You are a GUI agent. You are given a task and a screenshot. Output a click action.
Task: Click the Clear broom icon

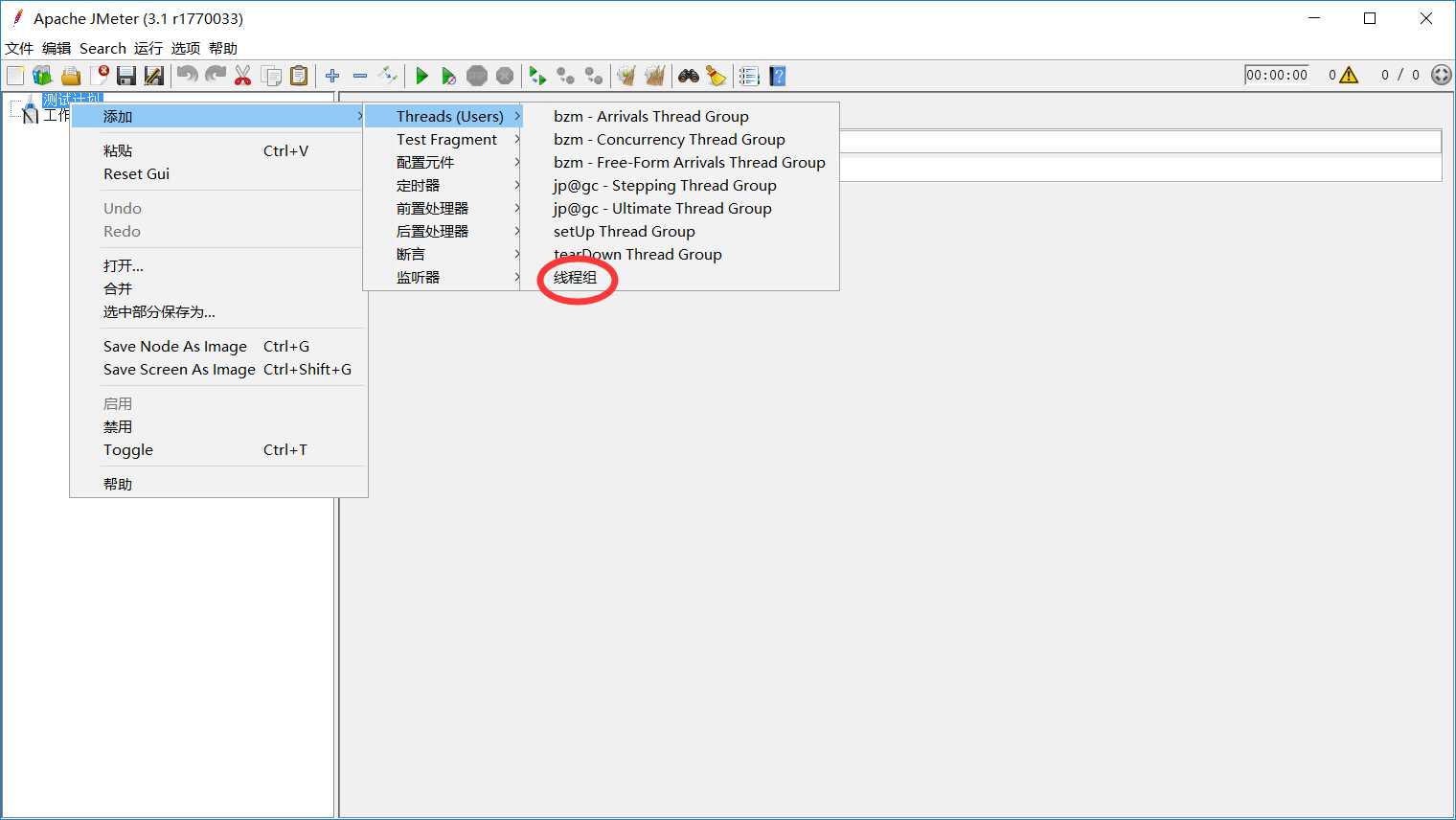click(x=626, y=76)
